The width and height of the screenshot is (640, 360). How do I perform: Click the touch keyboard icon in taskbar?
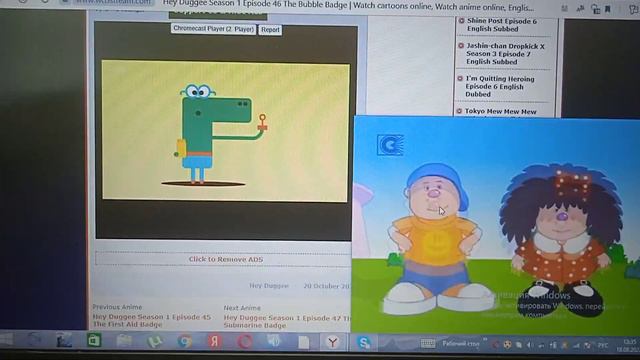[427, 344]
